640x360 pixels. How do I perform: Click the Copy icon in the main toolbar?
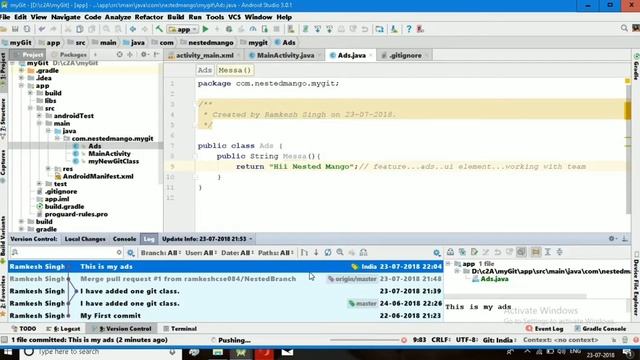(80, 29)
